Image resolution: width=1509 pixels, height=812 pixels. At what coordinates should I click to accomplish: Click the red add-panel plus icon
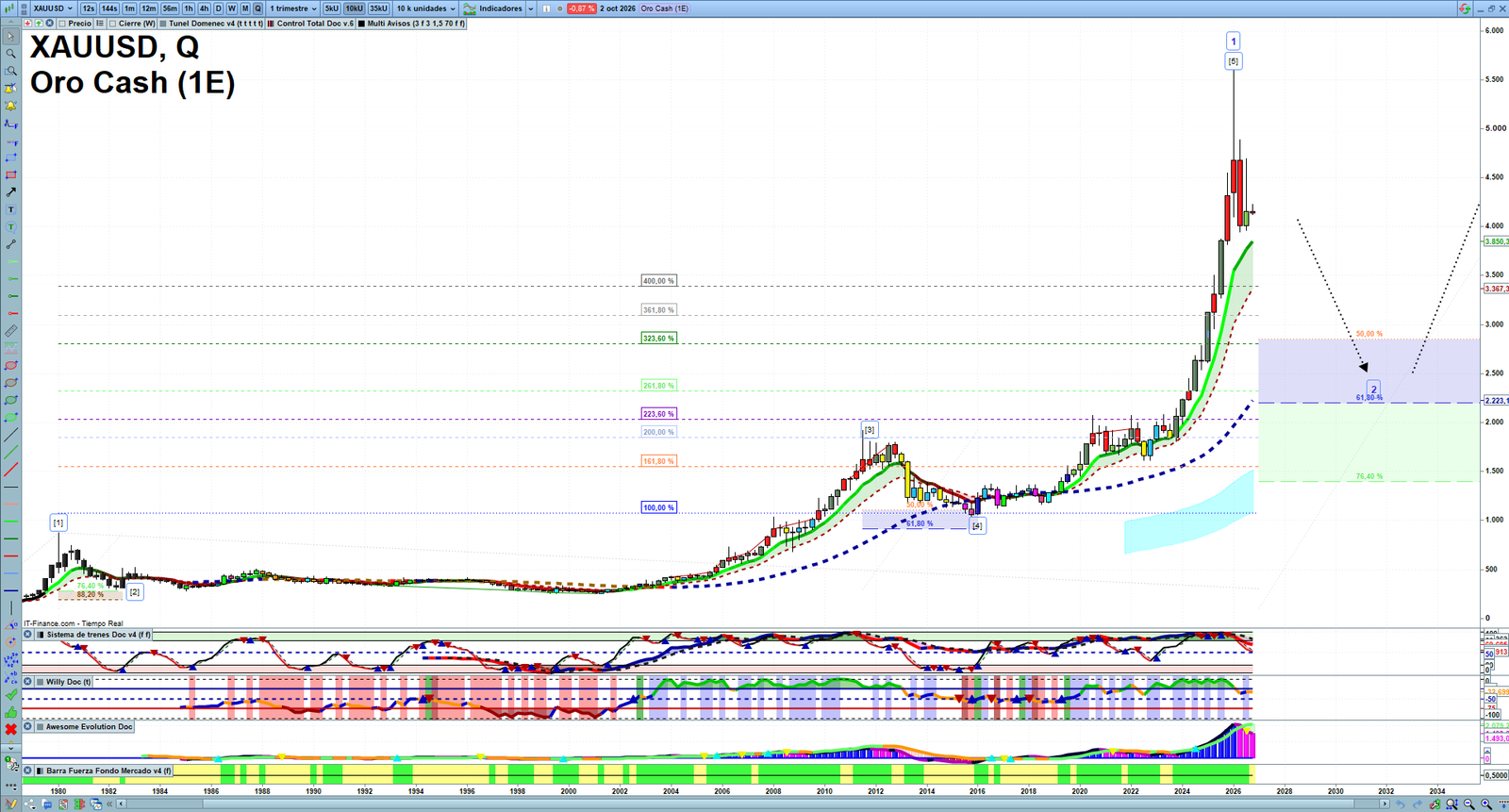click(x=27, y=24)
